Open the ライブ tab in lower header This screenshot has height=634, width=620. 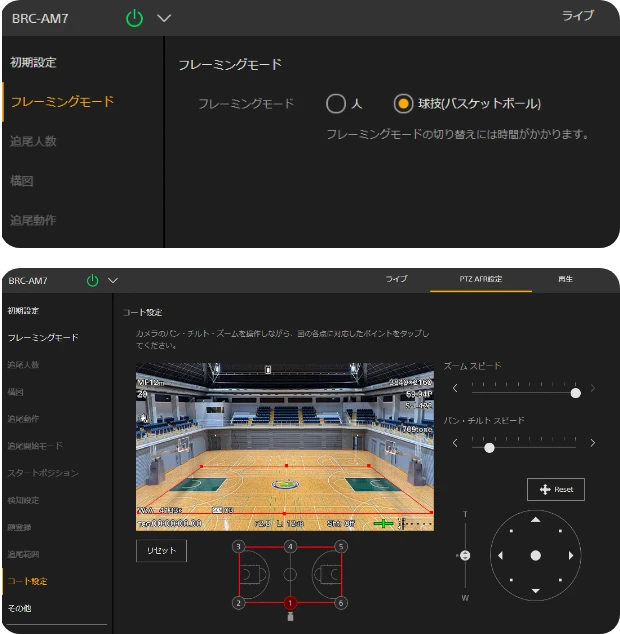tap(397, 279)
